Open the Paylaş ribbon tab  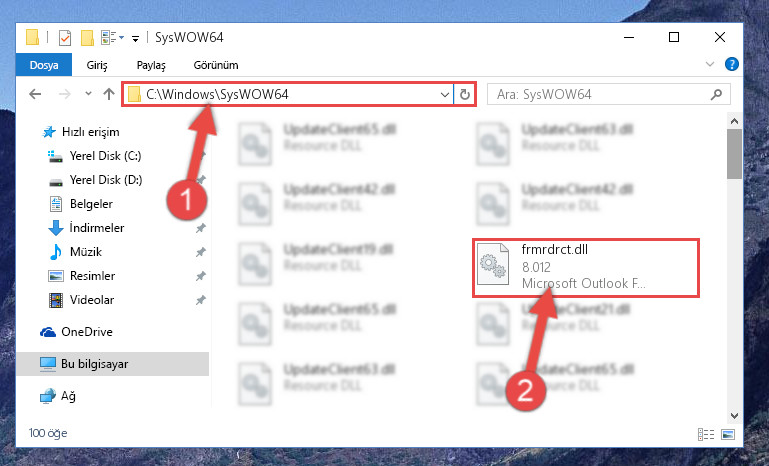(x=151, y=65)
